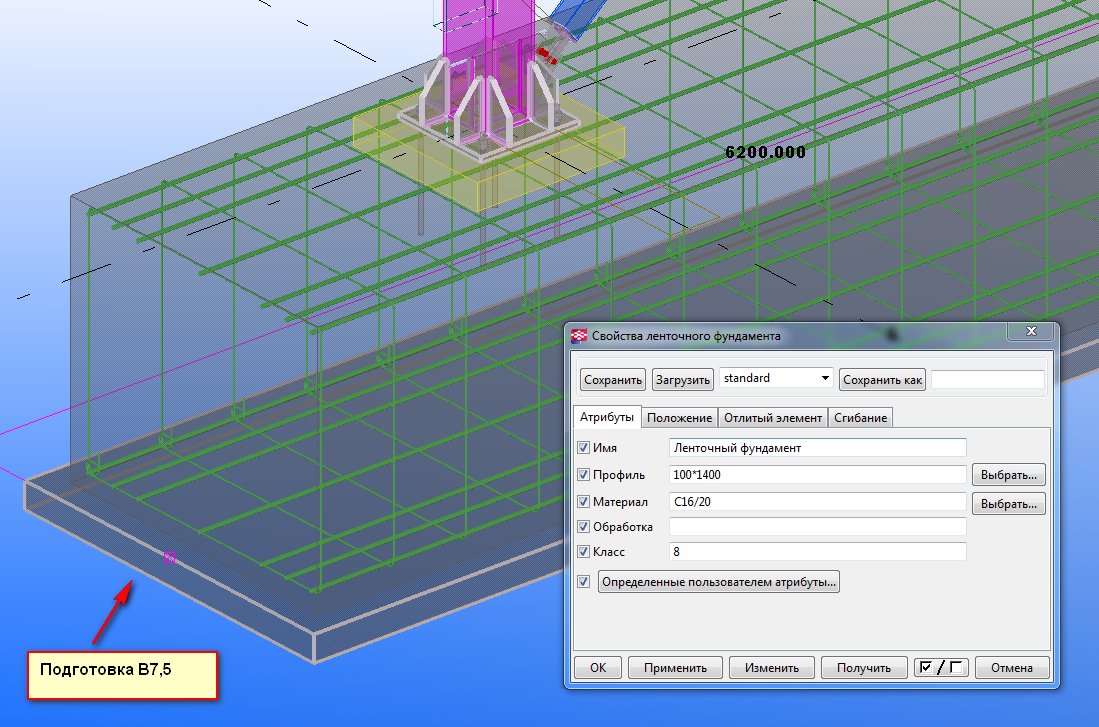The height and width of the screenshot is (727, 1099).
Task: Close the strip footing properties dialog
Action: (1027, 332)
